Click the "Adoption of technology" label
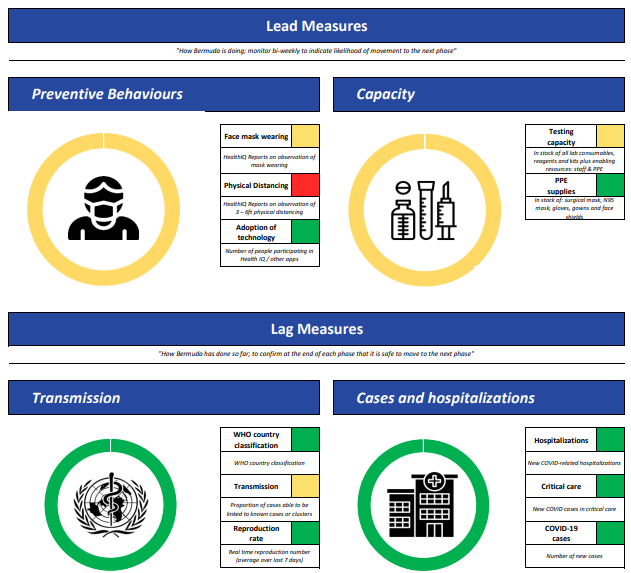The width and height of the screenshot is (631, 573). 256,232
